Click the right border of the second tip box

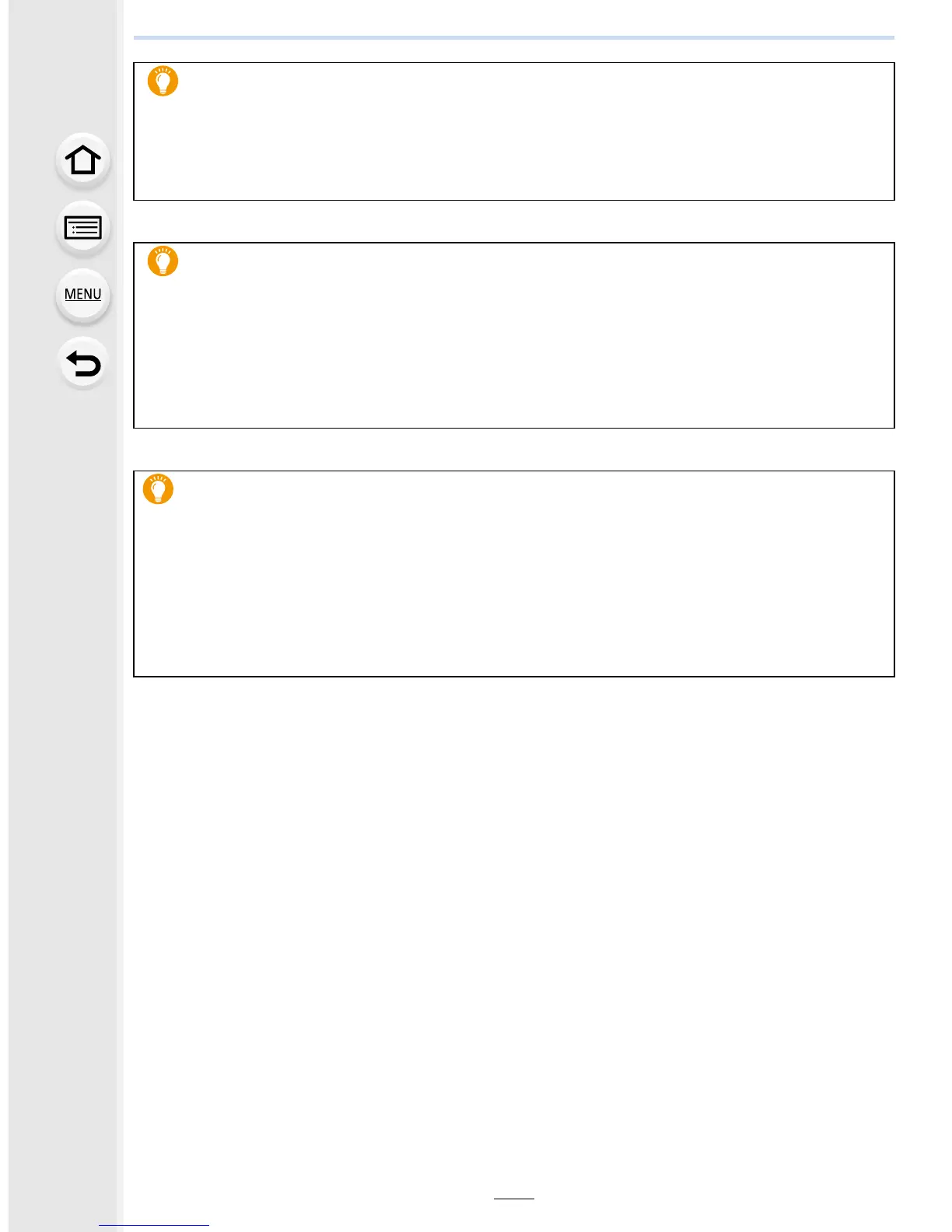click(894, 335)
